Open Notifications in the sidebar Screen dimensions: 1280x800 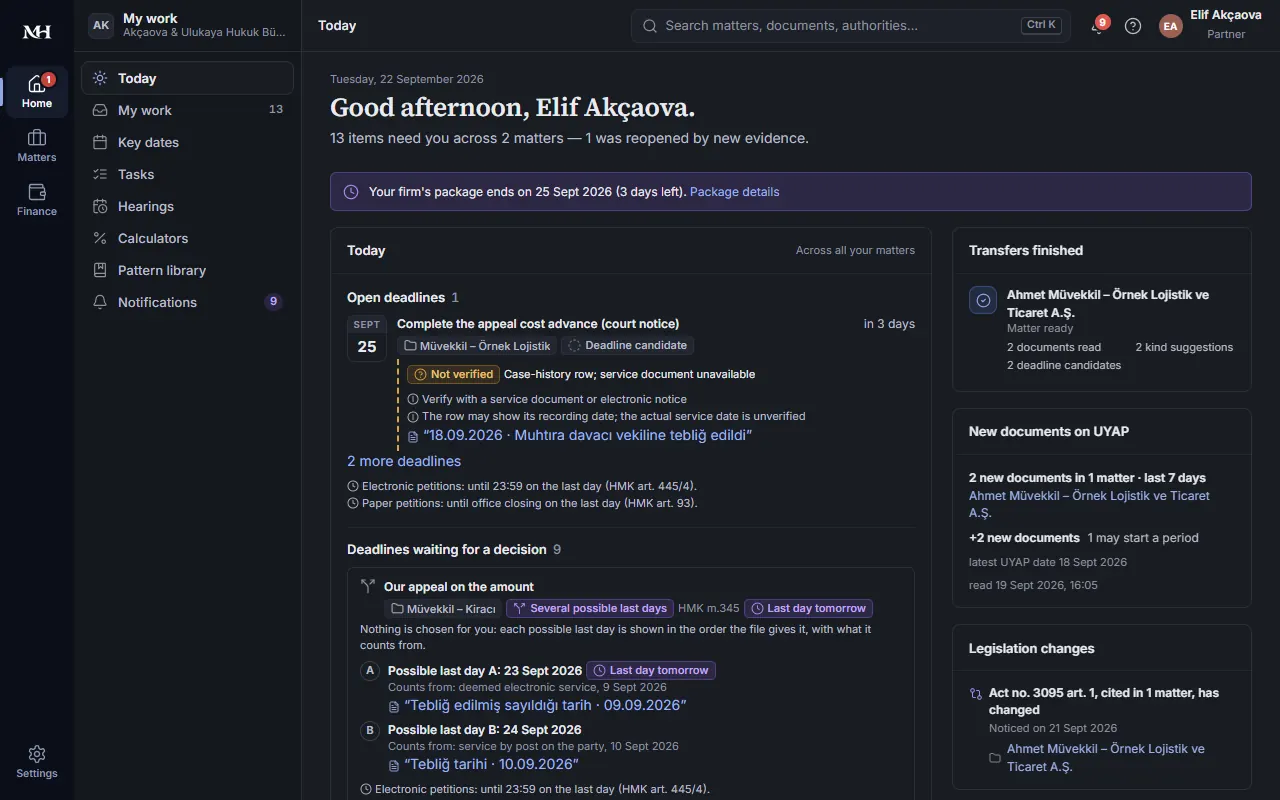[x=188, y=302]
